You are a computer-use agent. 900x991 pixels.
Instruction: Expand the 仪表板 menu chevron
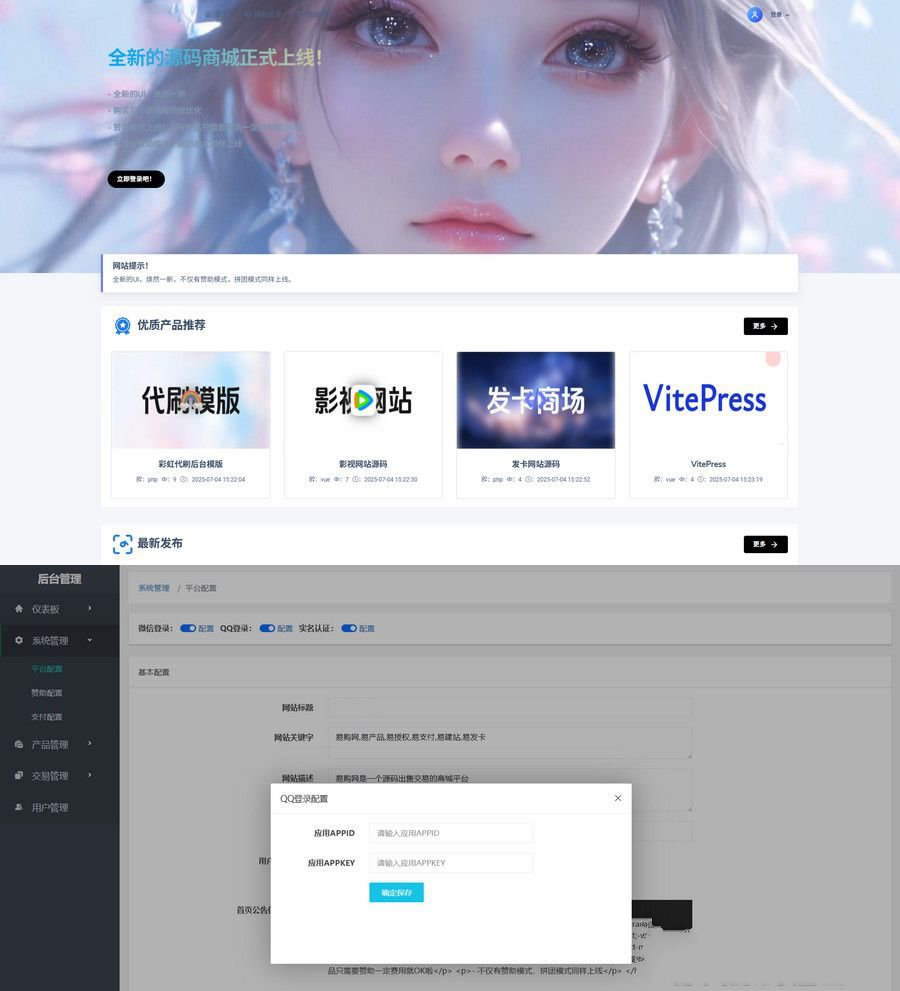89,608
